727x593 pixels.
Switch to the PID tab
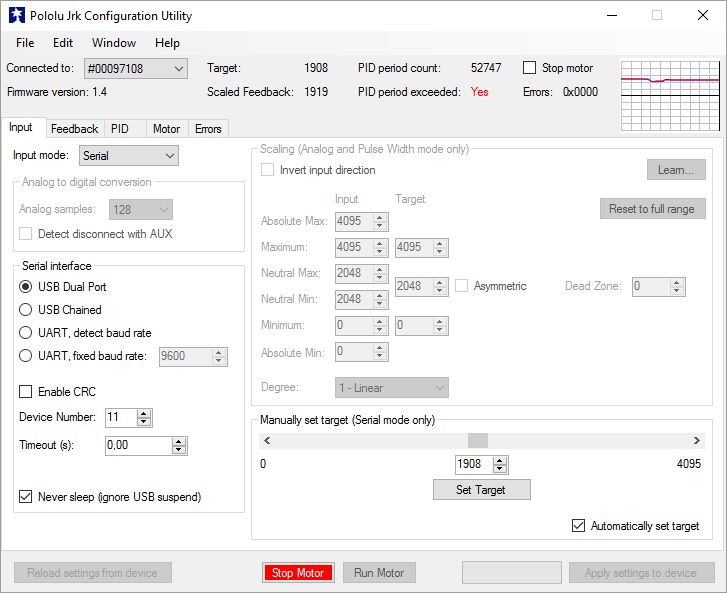120,129
